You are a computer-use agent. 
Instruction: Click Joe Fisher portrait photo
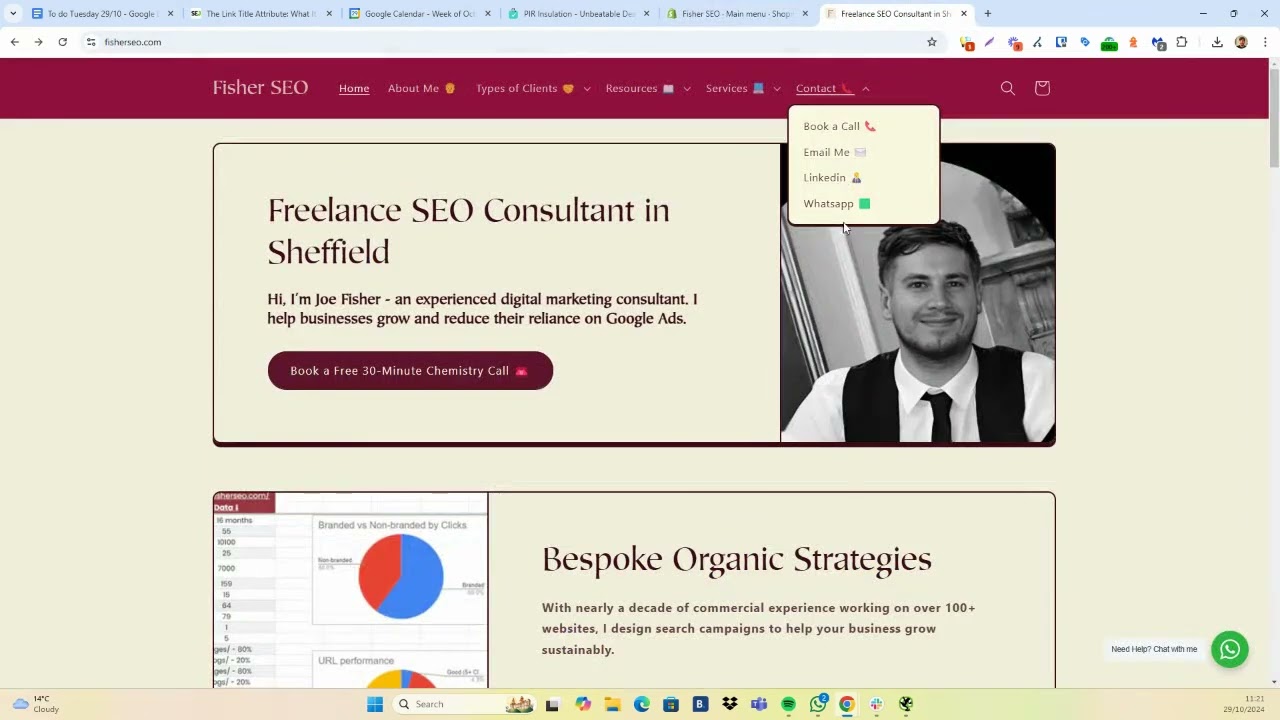[918, 293]
